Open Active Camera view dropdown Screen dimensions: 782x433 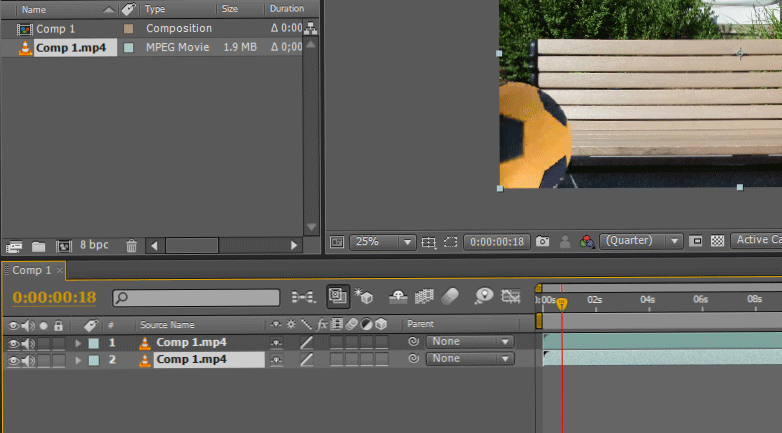tap(756, 240)
